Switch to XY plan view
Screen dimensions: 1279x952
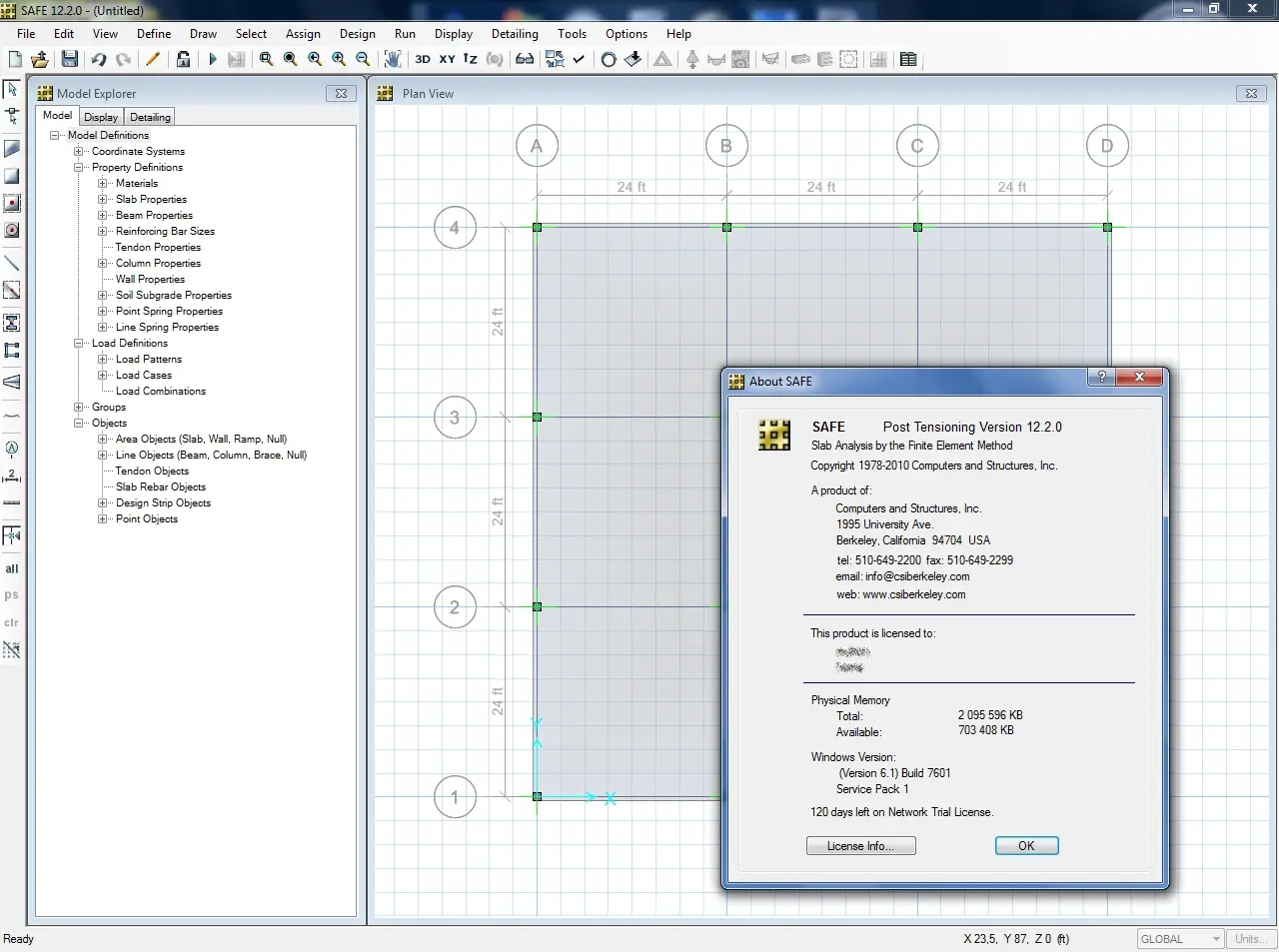(x=447, y=59)
